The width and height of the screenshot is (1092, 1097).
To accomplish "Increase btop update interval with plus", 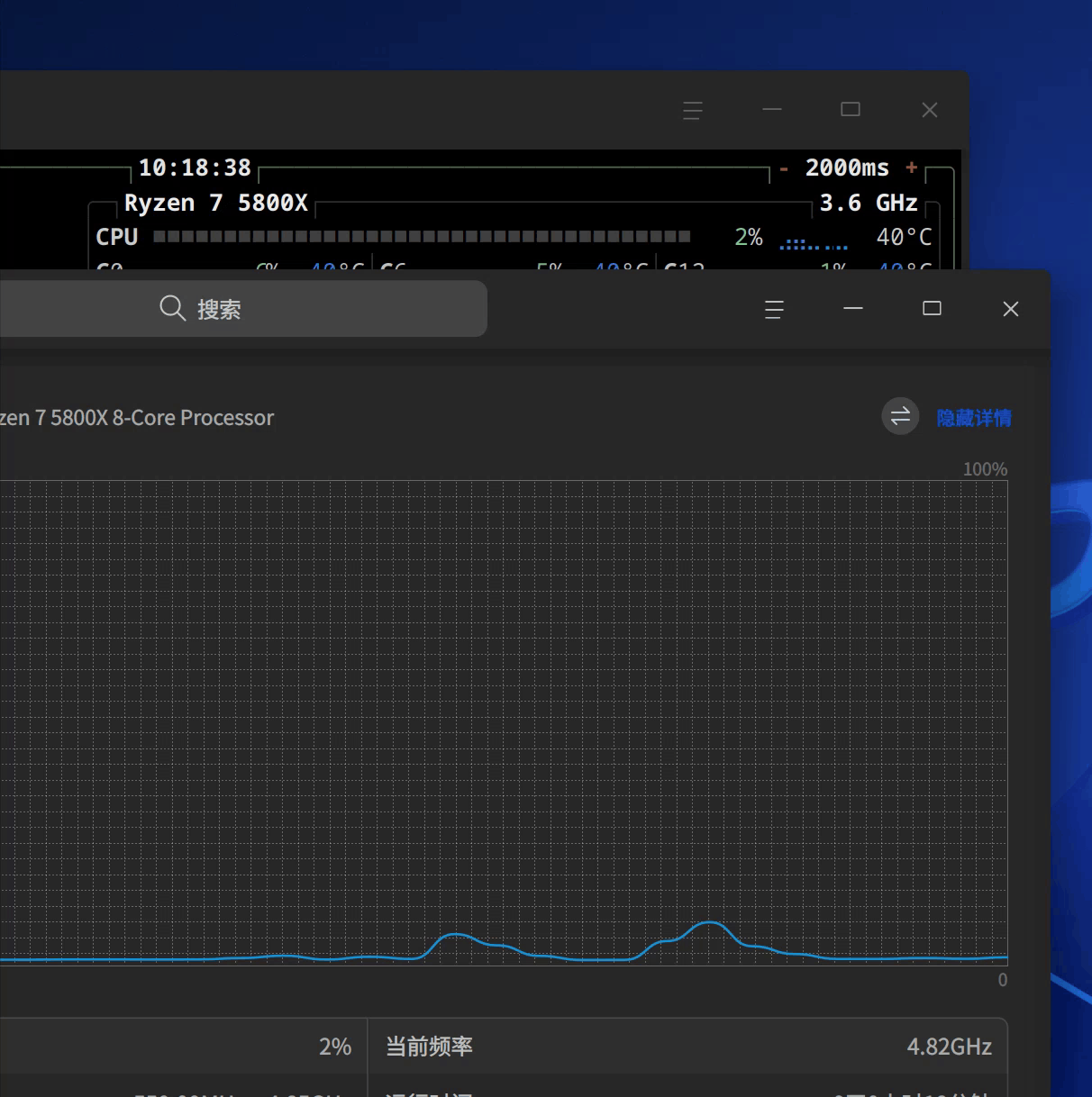I will click(912, 168).
